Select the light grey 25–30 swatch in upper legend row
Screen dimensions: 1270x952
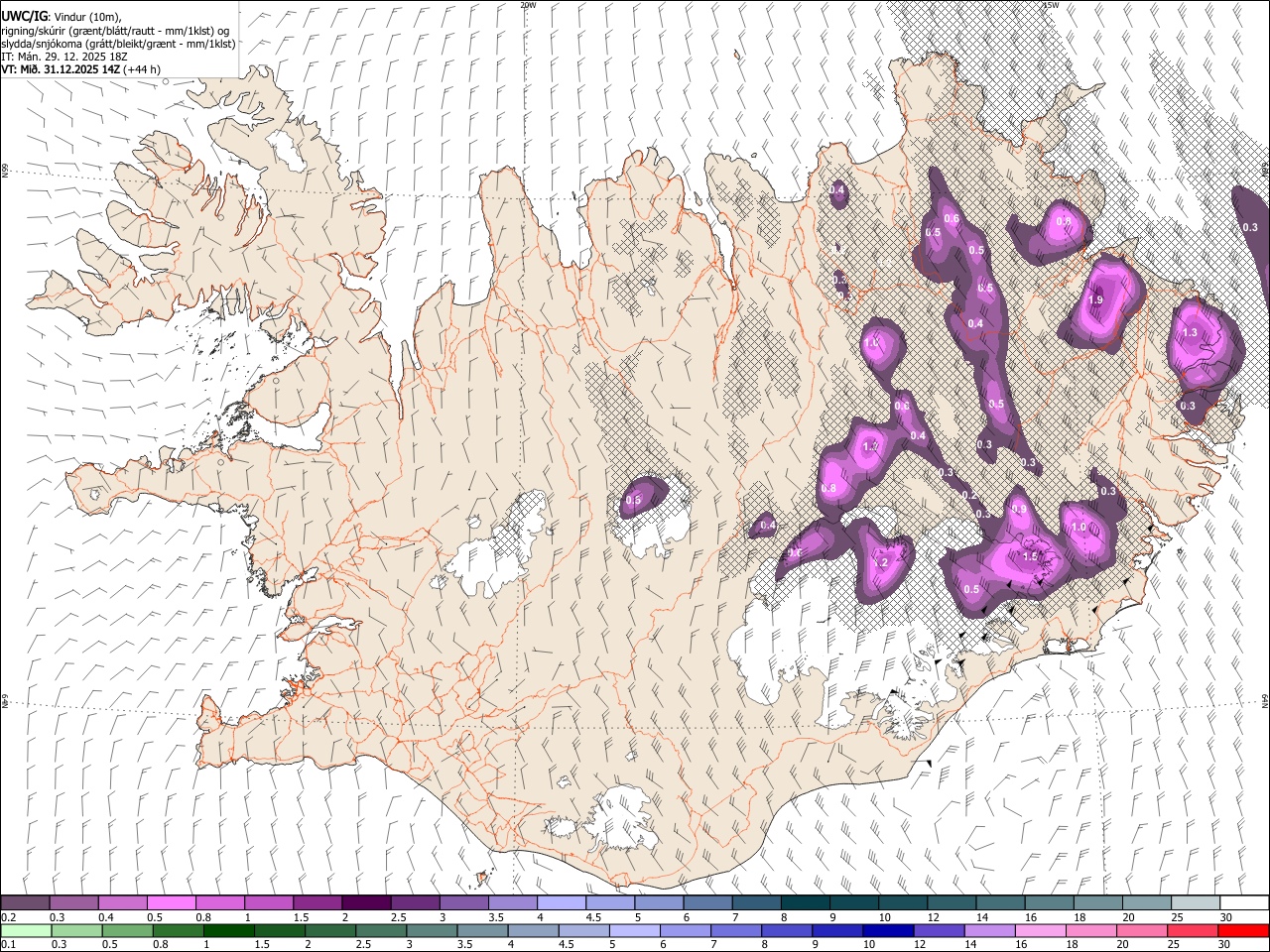pos(1197,902)
